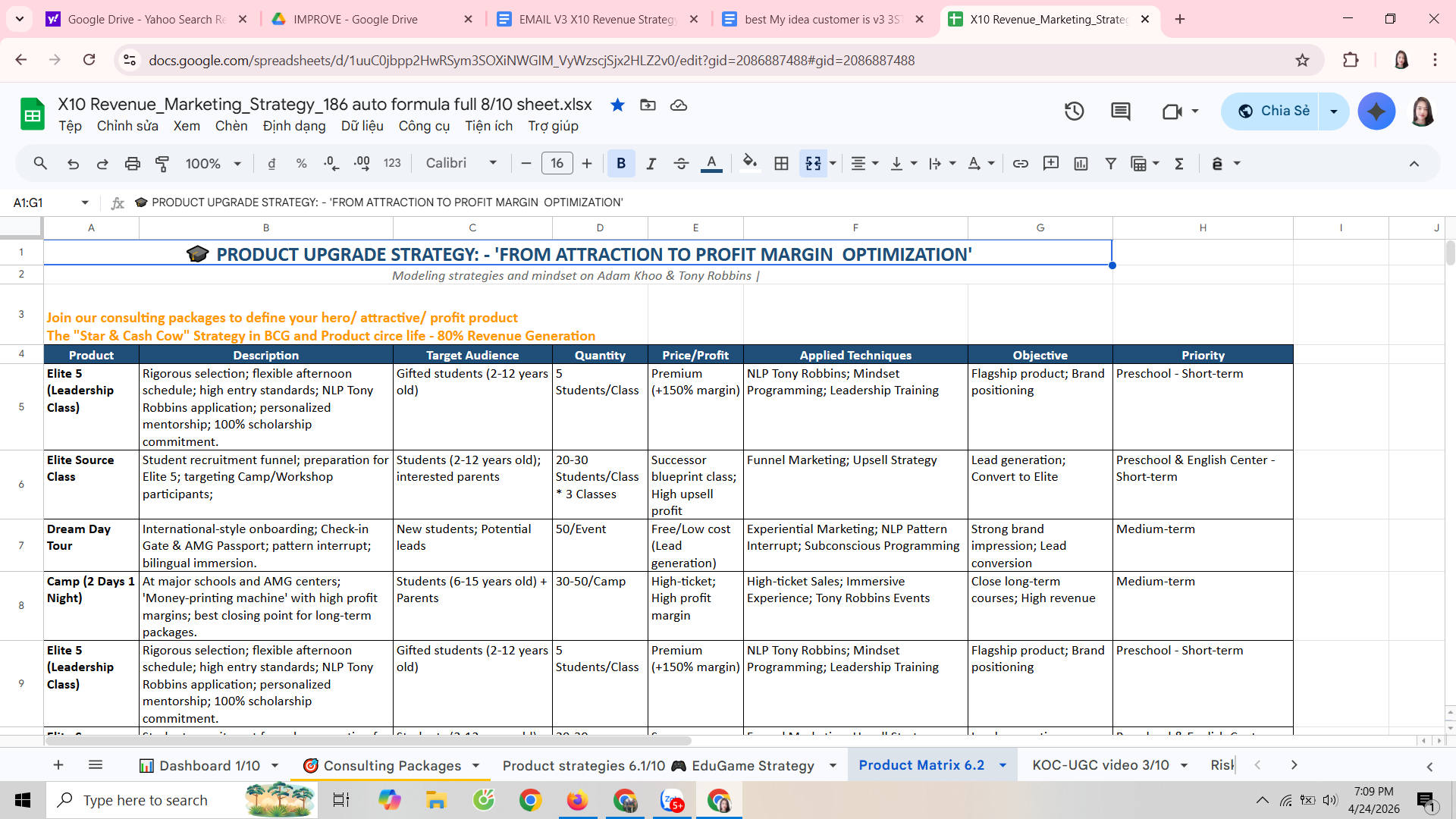Expand the Calibri font dropdown
Viewport: 1456px width, 819px height.
point(461,163)
